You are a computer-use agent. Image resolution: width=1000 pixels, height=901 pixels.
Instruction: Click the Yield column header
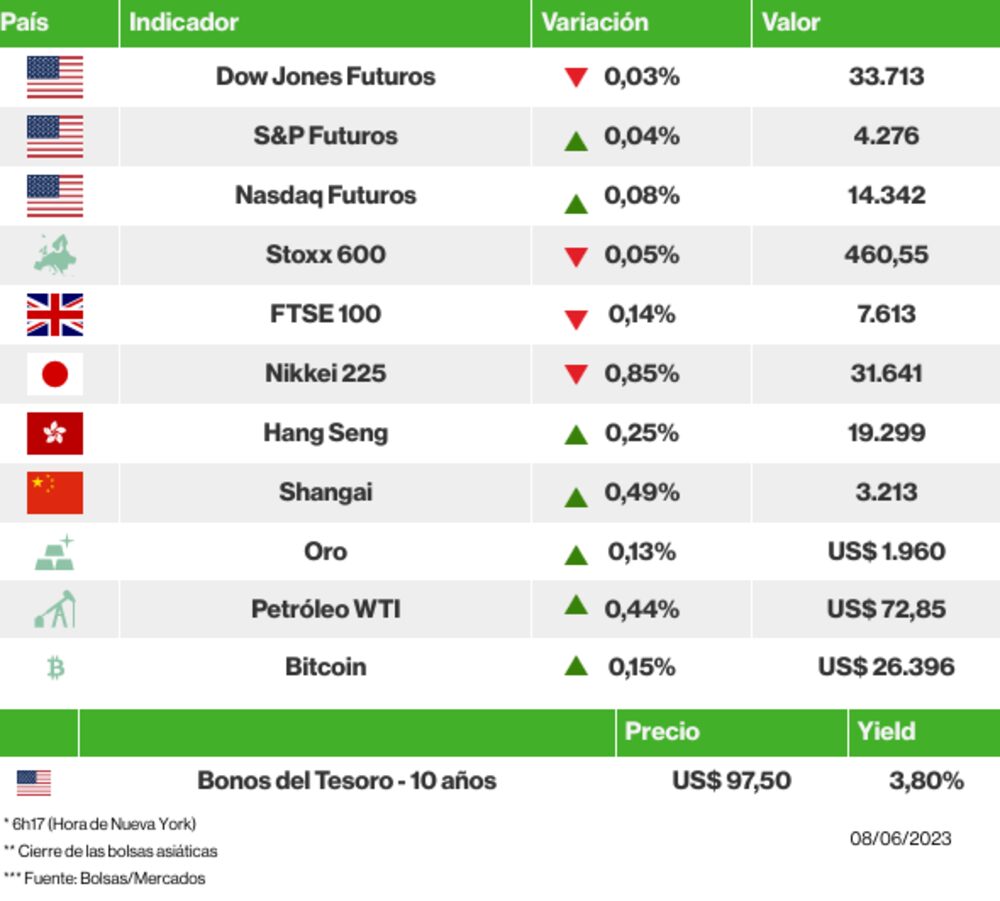point(886,731)
